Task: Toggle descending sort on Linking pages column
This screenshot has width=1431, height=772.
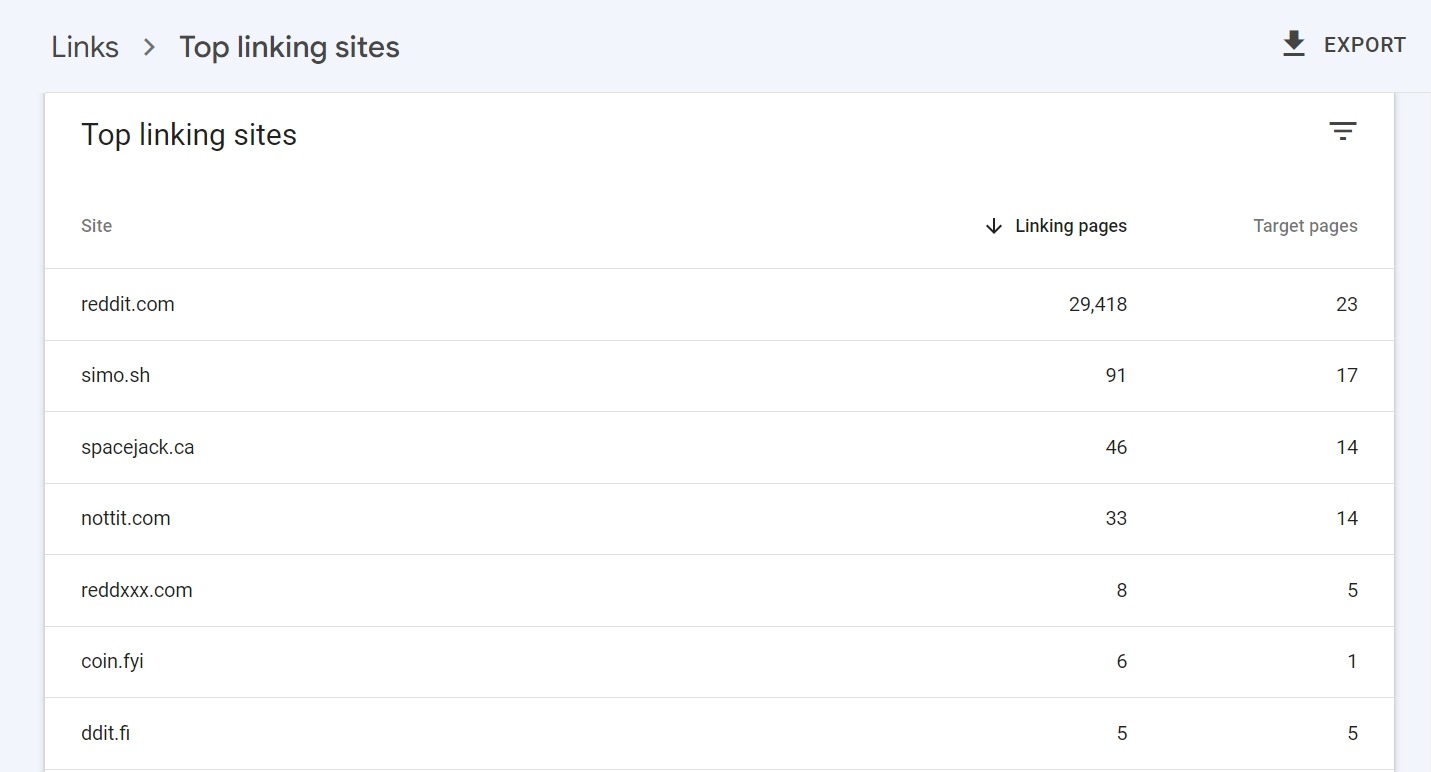Action: pyautogui.click(x=1071, y=226)
